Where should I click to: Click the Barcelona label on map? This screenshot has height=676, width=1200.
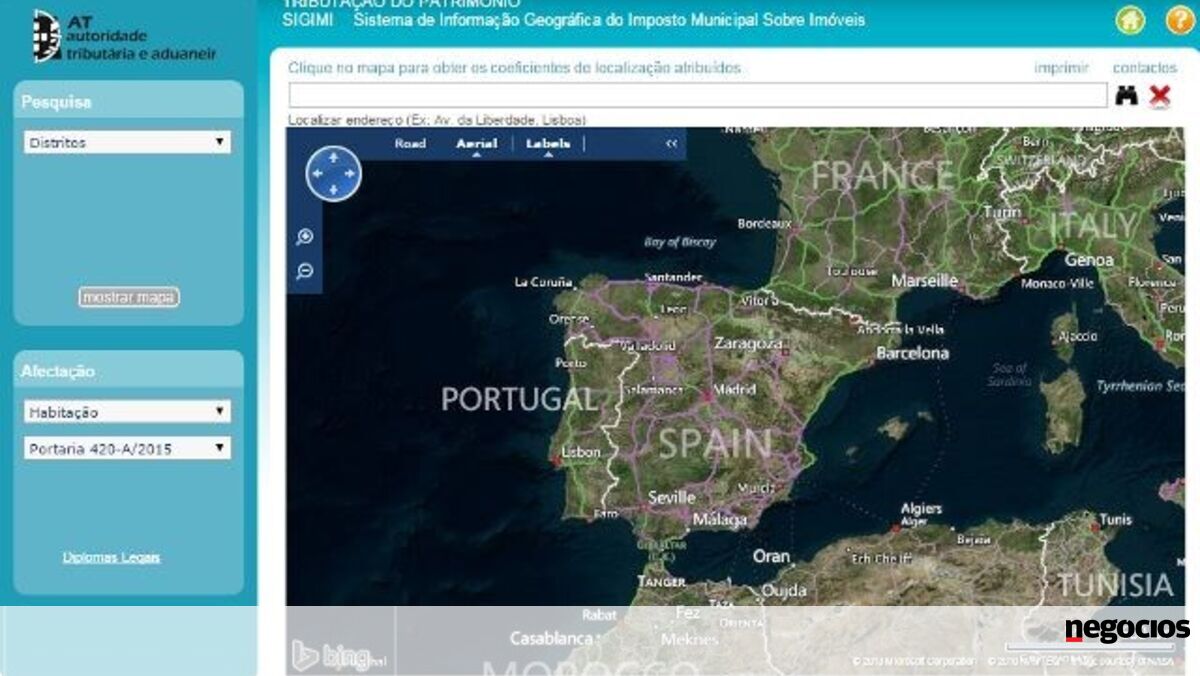[x=912, y=353]
